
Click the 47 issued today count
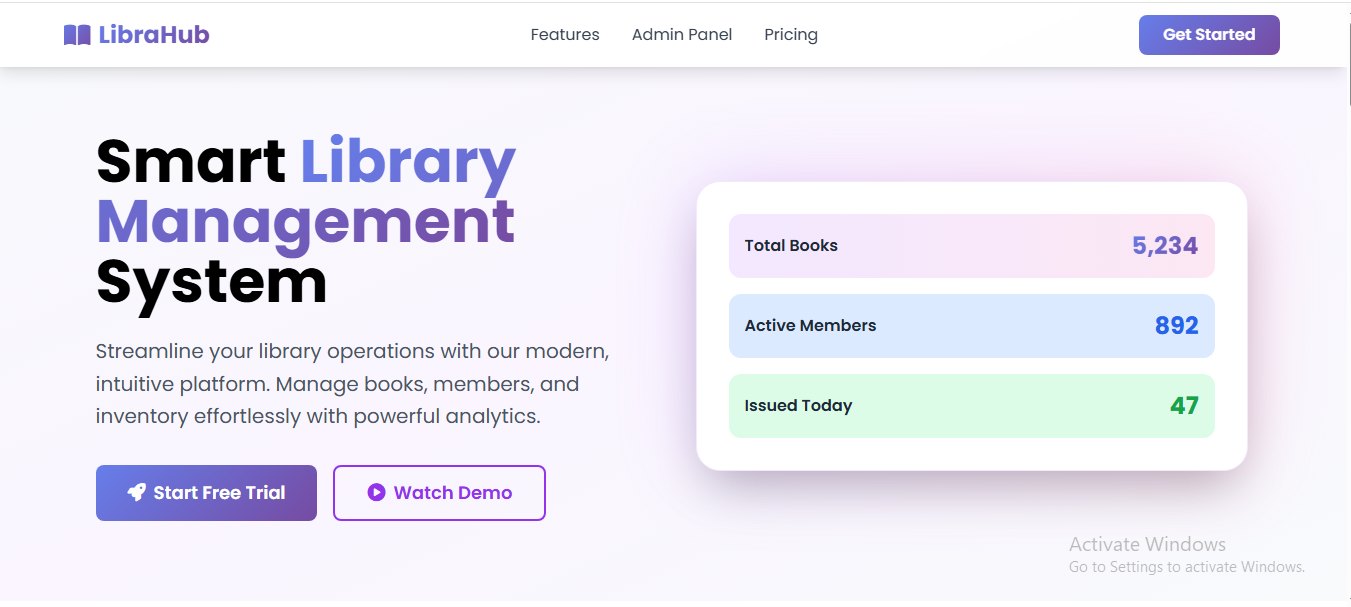click(1184, 406)
